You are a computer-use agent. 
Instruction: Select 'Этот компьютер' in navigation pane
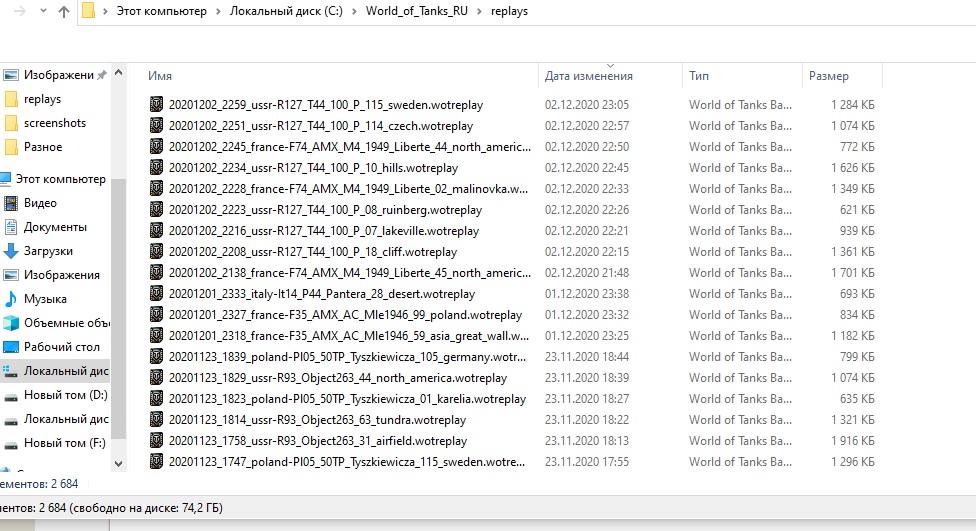pos(60,179)
